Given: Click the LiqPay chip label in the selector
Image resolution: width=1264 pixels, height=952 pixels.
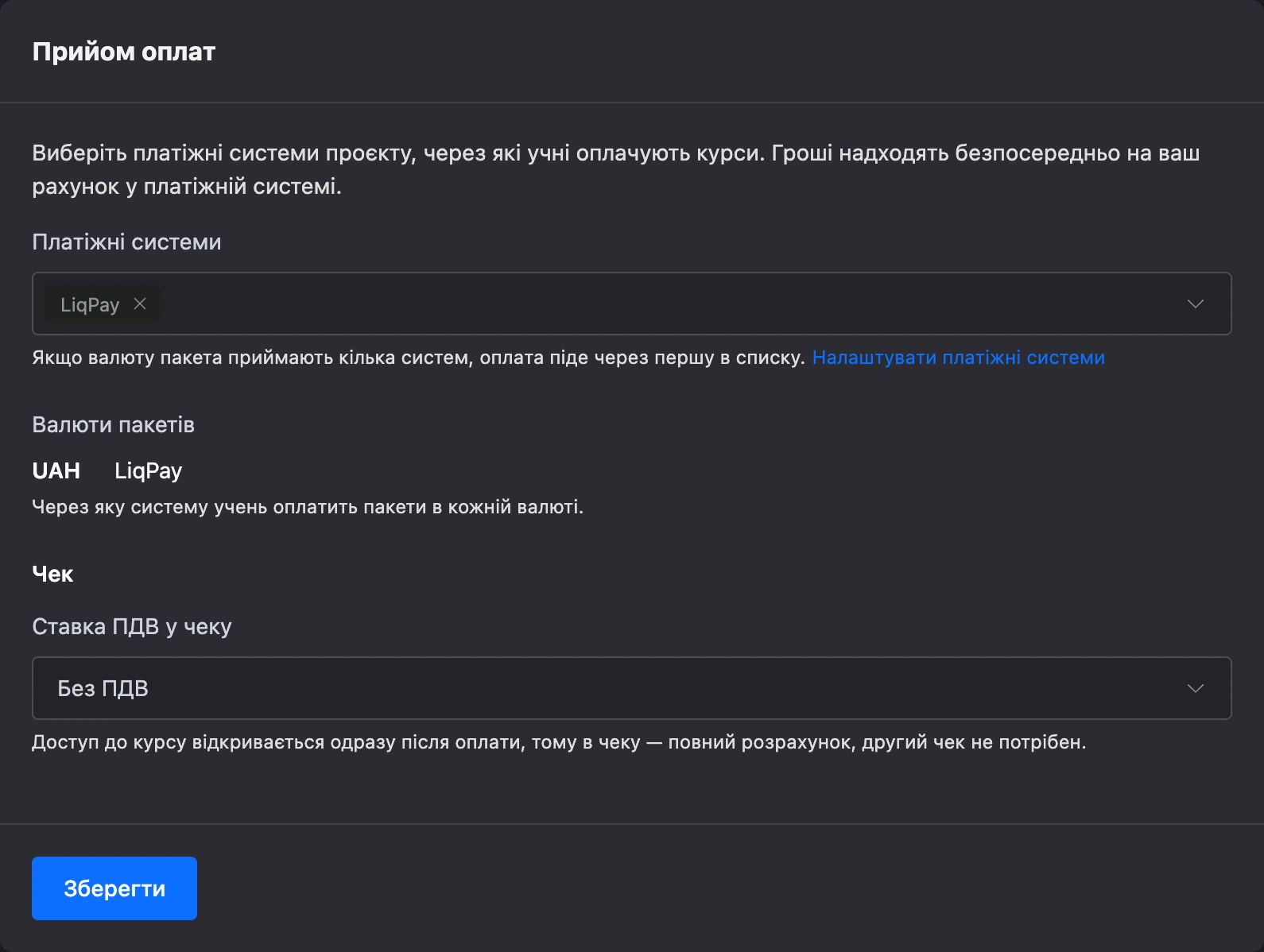Looking at the screenshot, I should (x=90, y=304).
